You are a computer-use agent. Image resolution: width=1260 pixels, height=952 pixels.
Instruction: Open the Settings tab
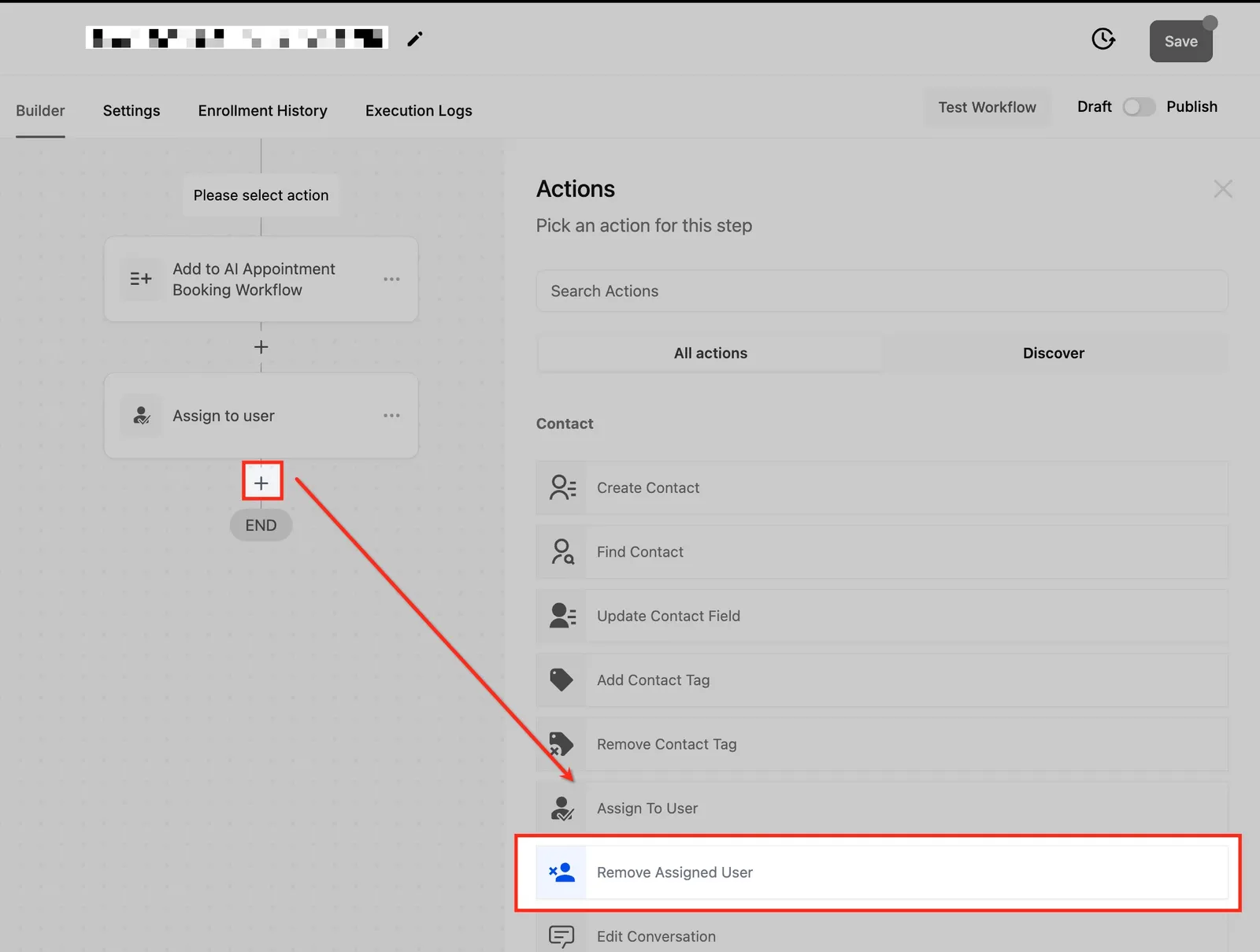(x=132, y=110)
